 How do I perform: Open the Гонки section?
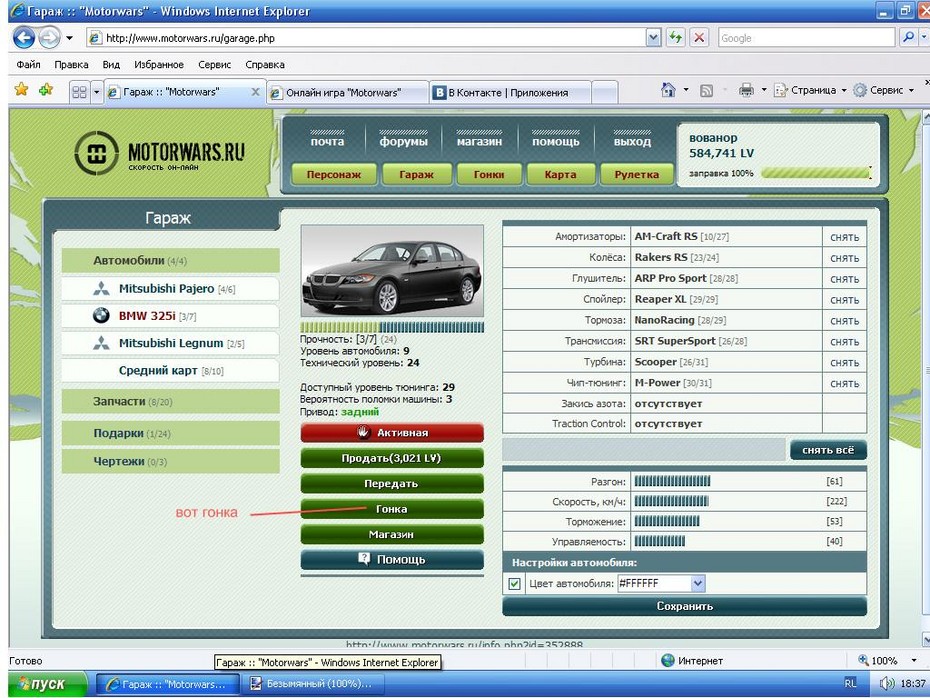489,174
